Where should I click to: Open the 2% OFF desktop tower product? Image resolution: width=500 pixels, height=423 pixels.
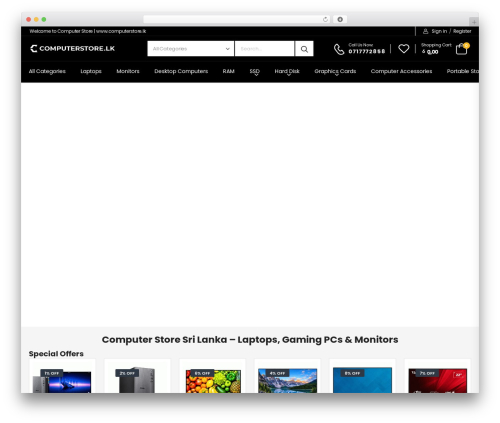tap(137, 376)
